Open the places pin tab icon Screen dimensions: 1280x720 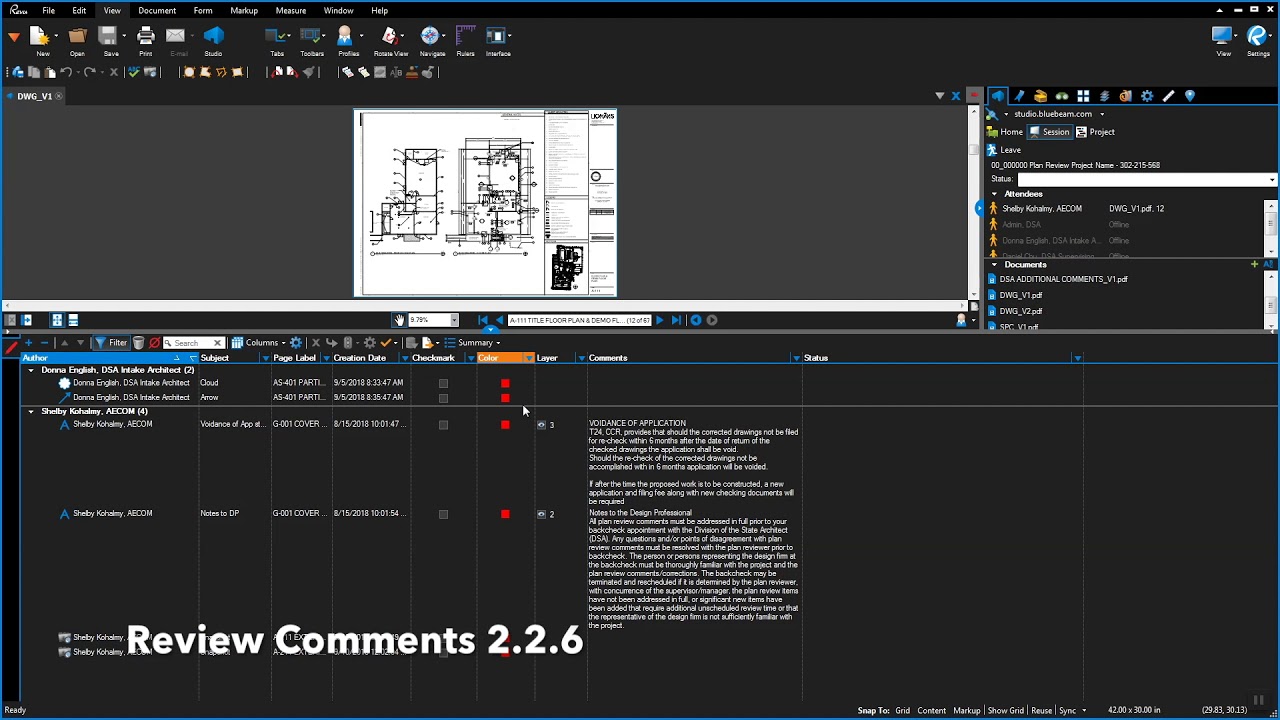[1190, 96]
